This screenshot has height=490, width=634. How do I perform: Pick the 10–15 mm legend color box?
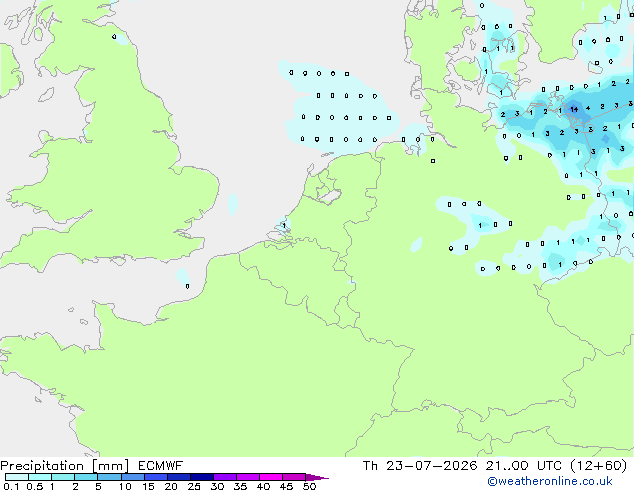tap(132, 477)
